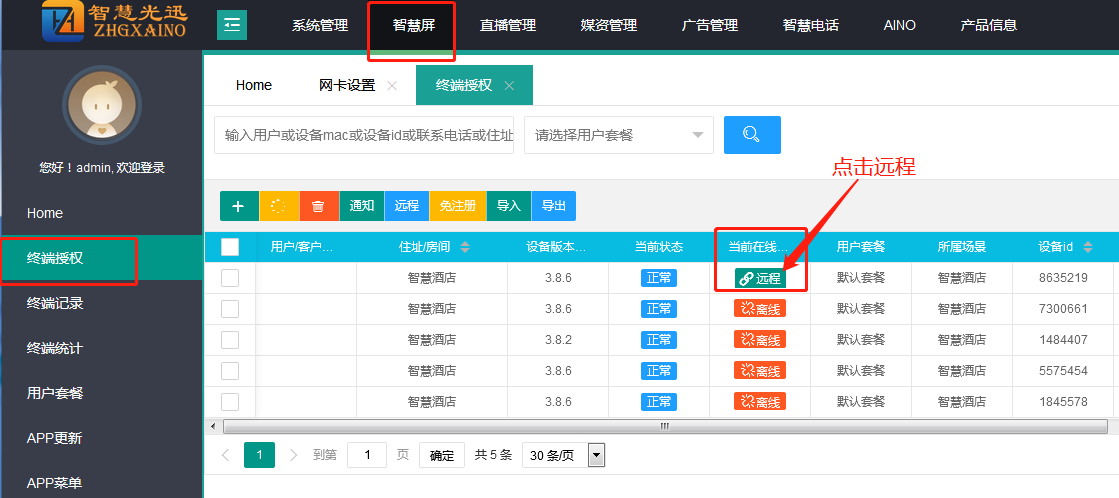Tick the select-all checkbox in table header

(x=230, y=247)
